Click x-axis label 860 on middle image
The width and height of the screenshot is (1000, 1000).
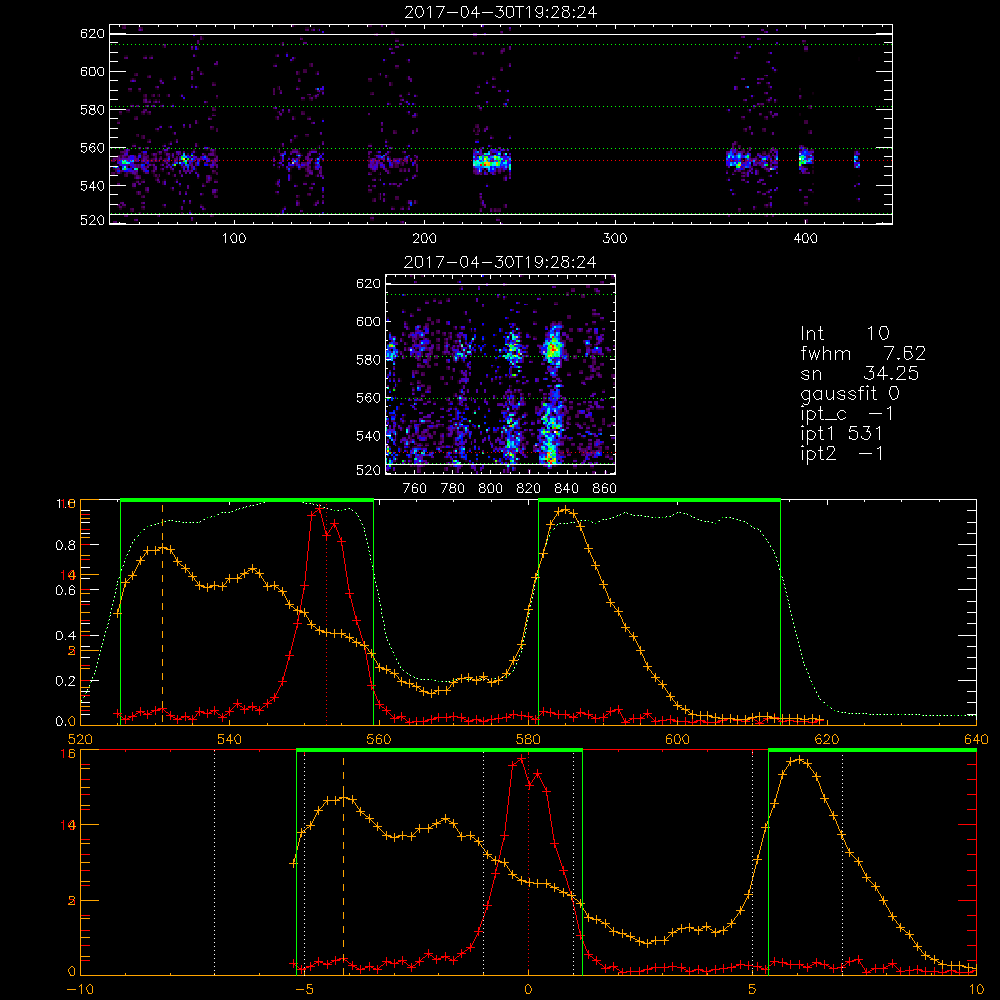tap(605, 489)
